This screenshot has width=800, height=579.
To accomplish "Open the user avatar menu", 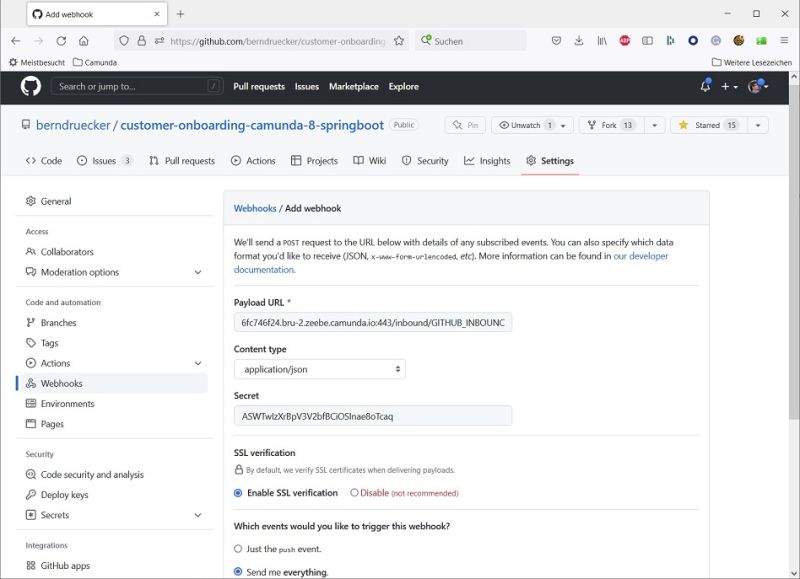I will coord(758,87).
